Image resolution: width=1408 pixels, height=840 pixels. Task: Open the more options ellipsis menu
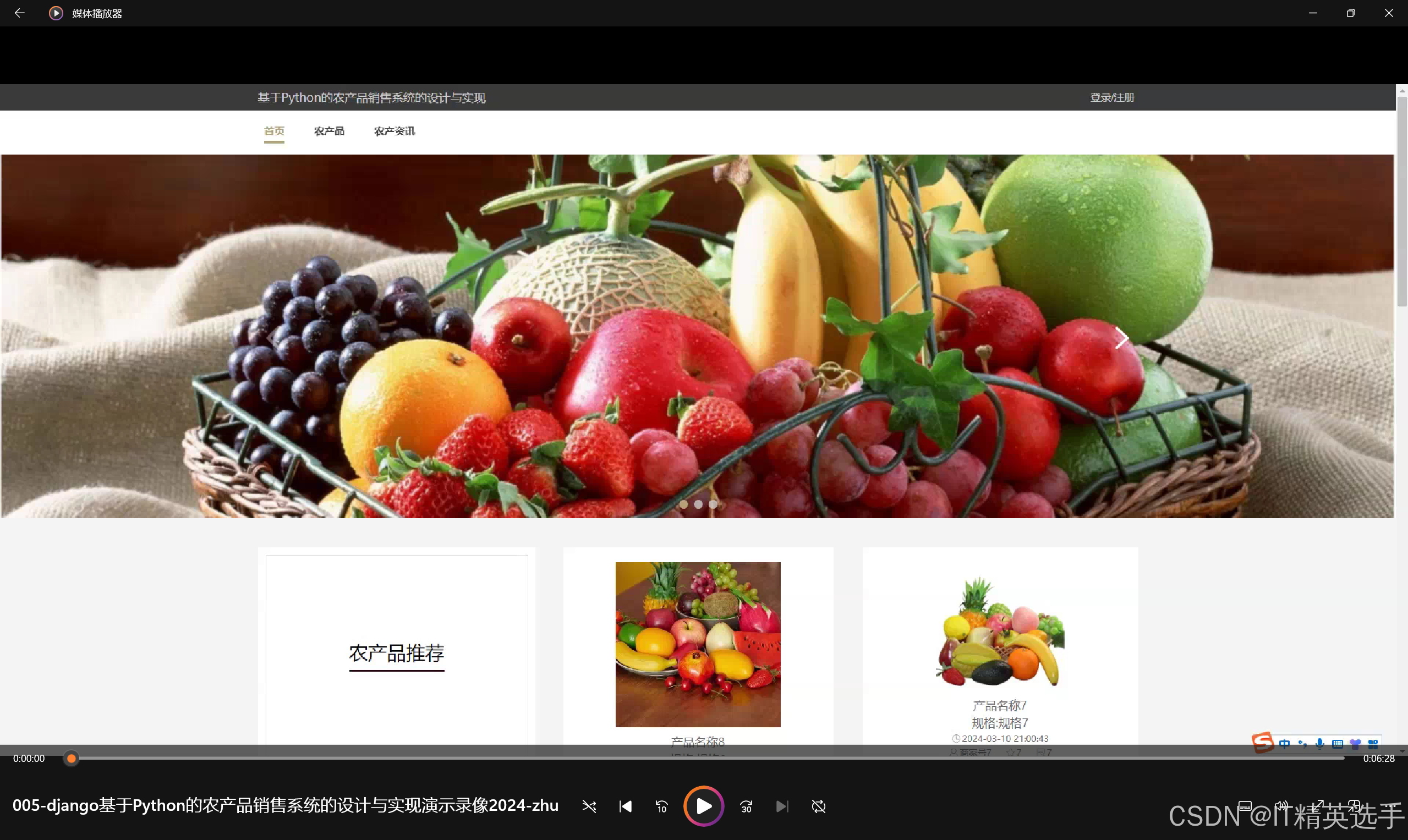1390,805
